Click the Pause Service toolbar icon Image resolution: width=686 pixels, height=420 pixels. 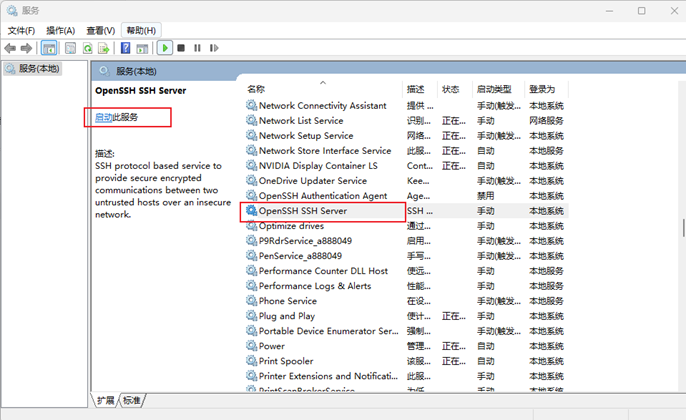197,47
